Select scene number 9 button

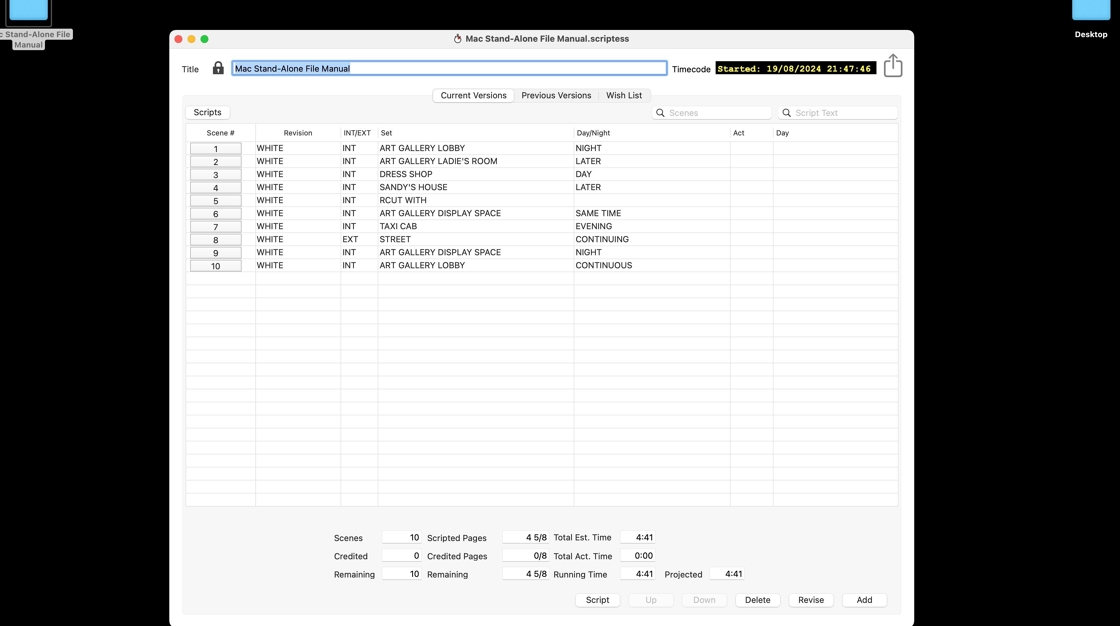pos(216,252)
